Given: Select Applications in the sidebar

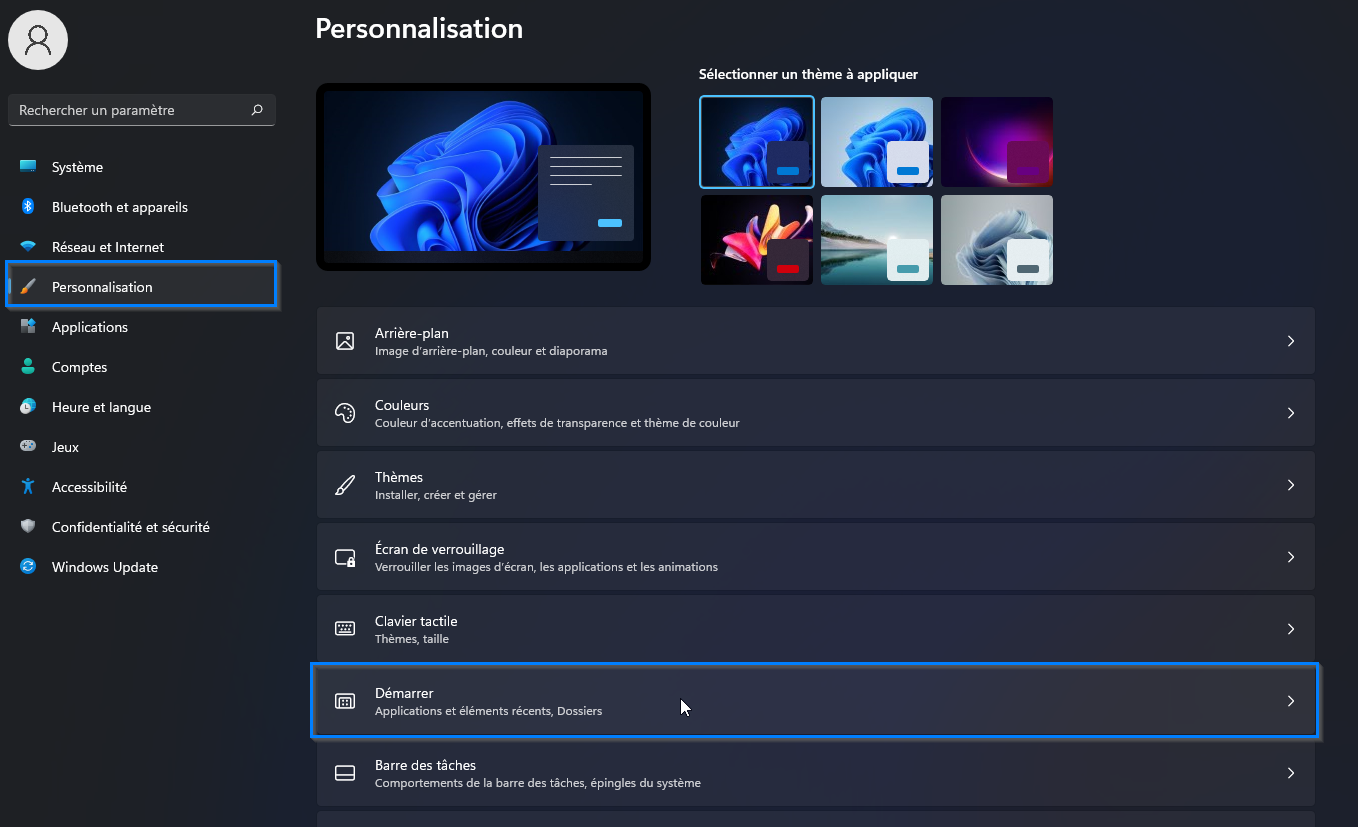Looking at the screenshot, I should tap(90, 327).
